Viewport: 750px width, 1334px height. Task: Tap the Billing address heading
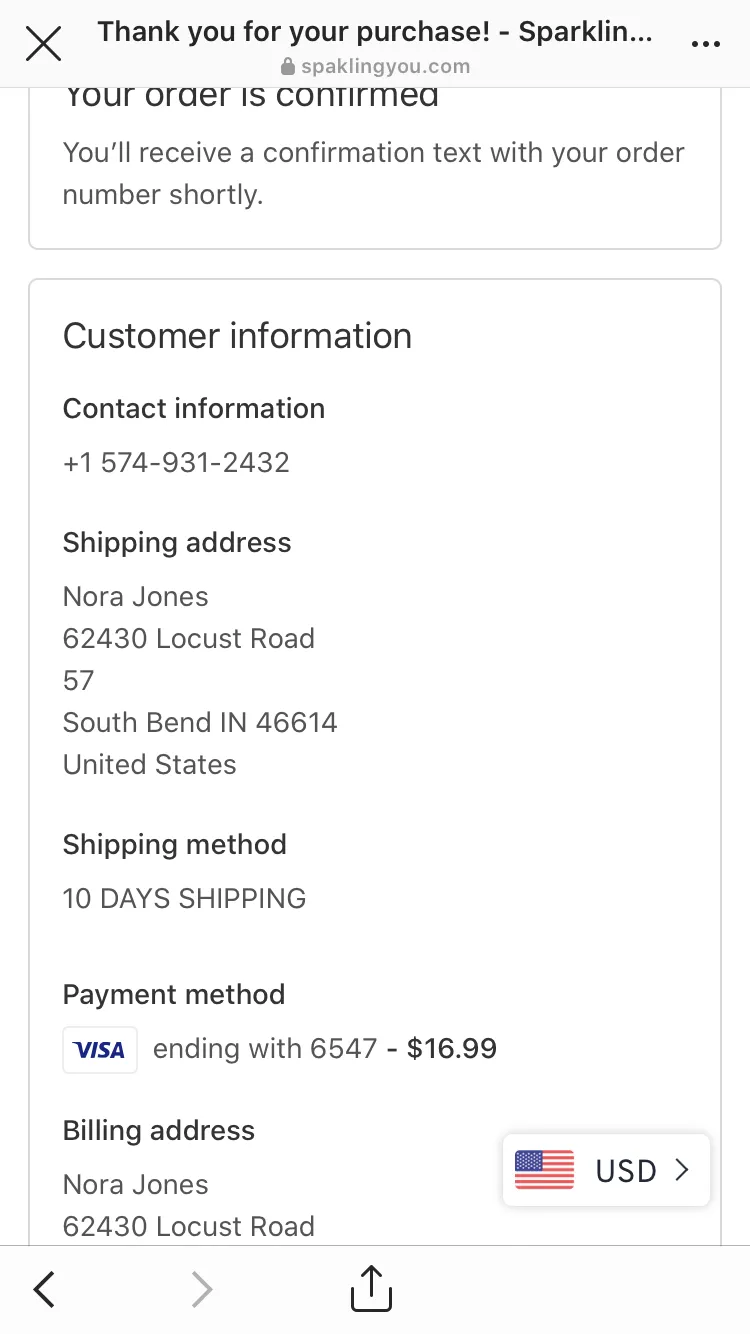tap(159, 1131)
